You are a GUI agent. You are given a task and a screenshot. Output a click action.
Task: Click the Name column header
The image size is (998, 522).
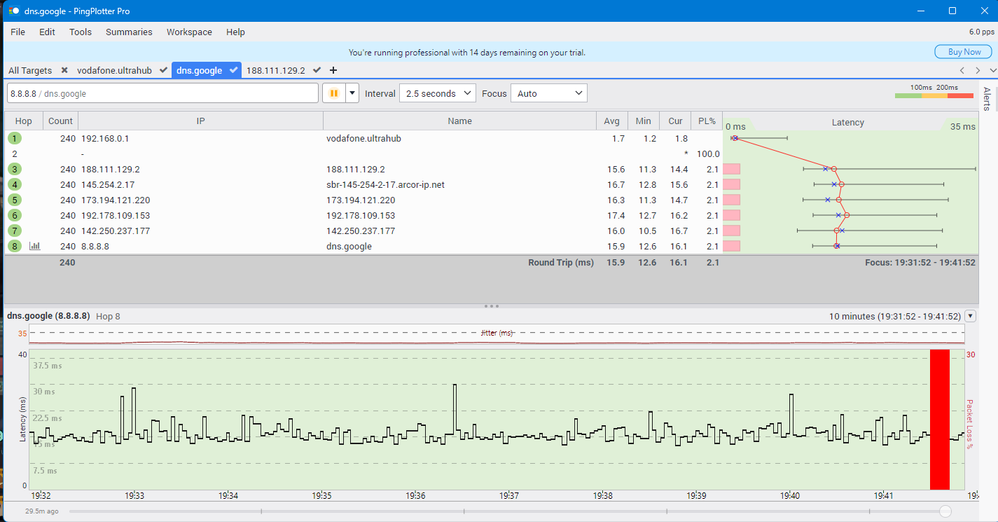[460, 121]
